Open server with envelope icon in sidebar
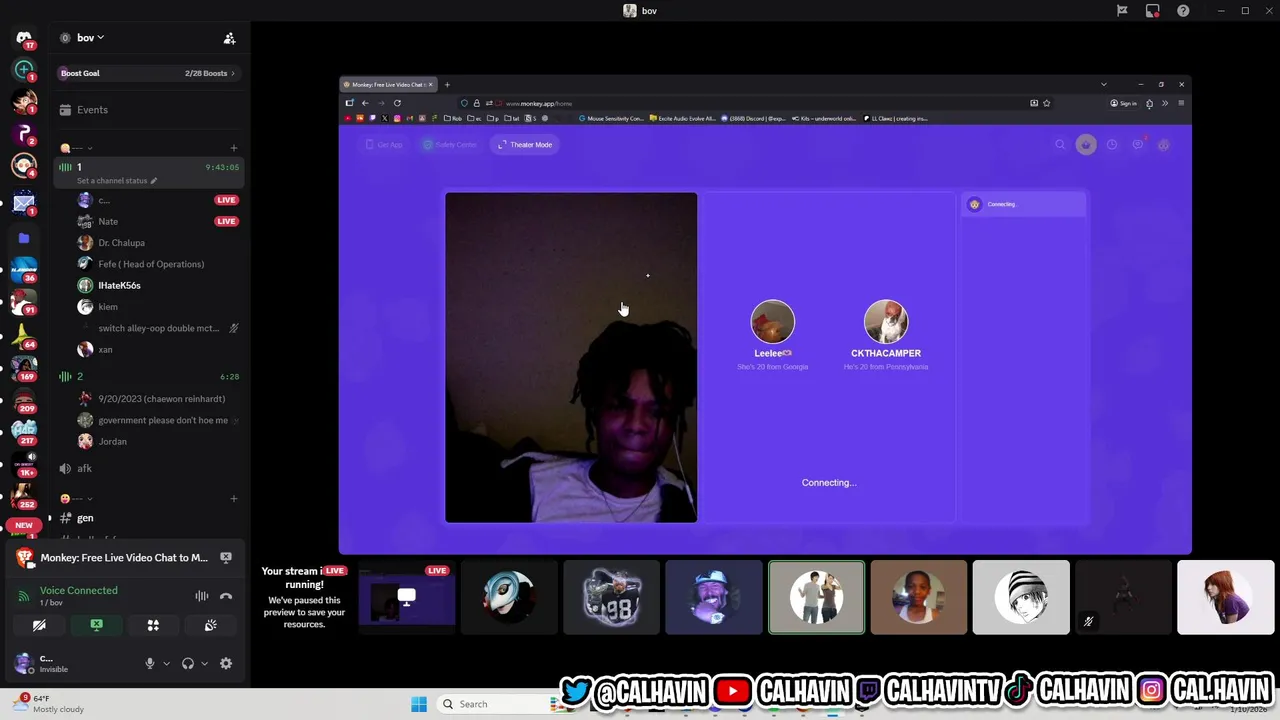This screenshot has height=720, width=1280. click(x=24, y=204)
